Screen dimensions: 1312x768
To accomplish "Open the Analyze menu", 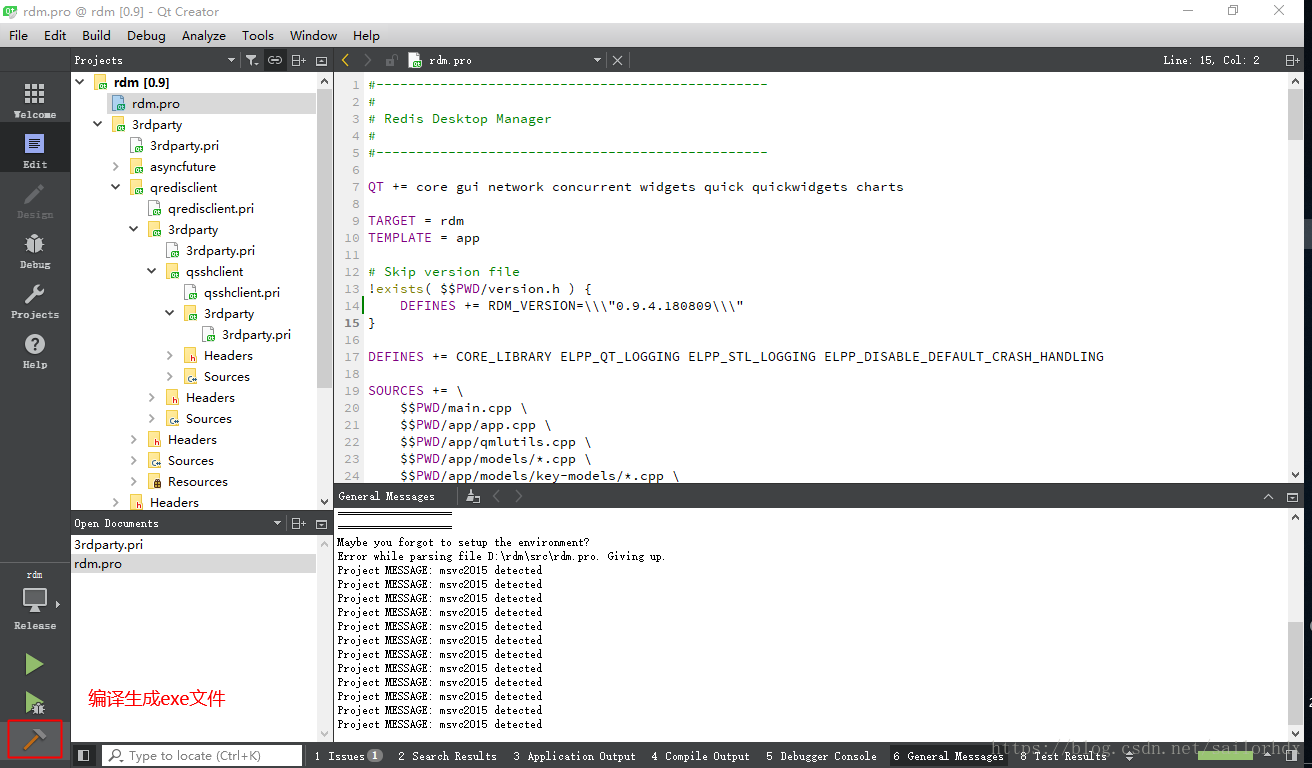I will pyautogui.click(x=204, y=35).
